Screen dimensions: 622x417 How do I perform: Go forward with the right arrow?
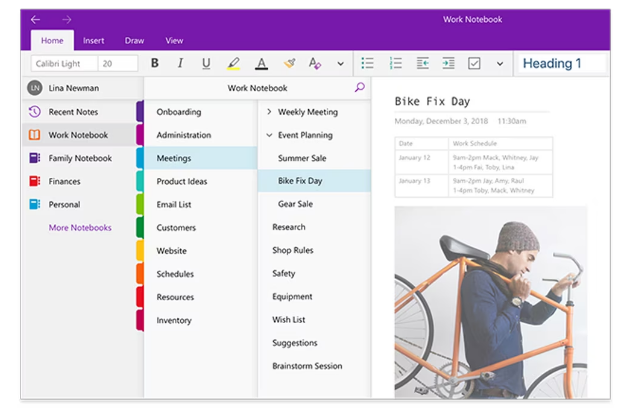67,19
